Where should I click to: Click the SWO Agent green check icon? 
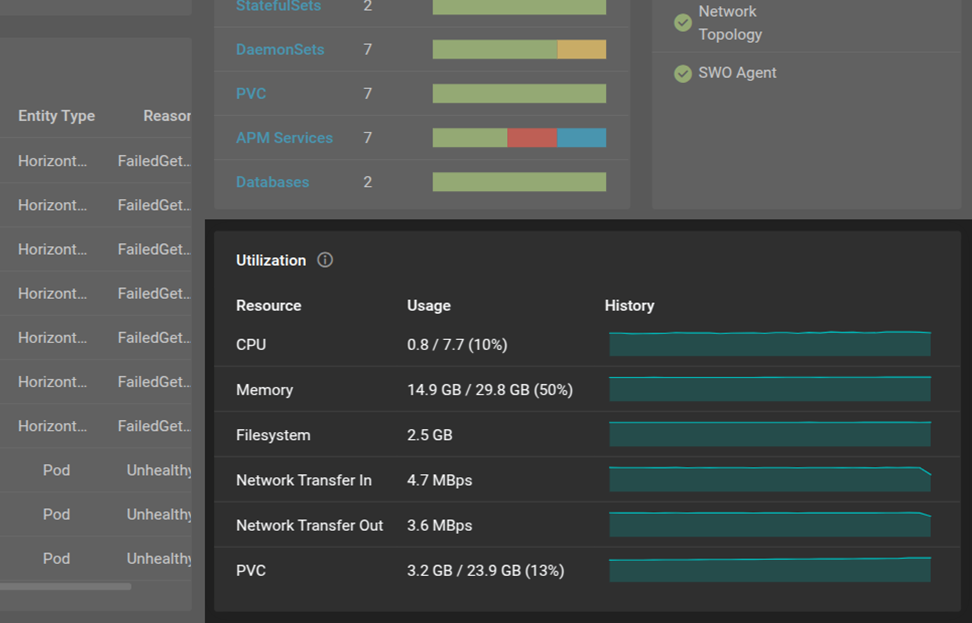683,73
